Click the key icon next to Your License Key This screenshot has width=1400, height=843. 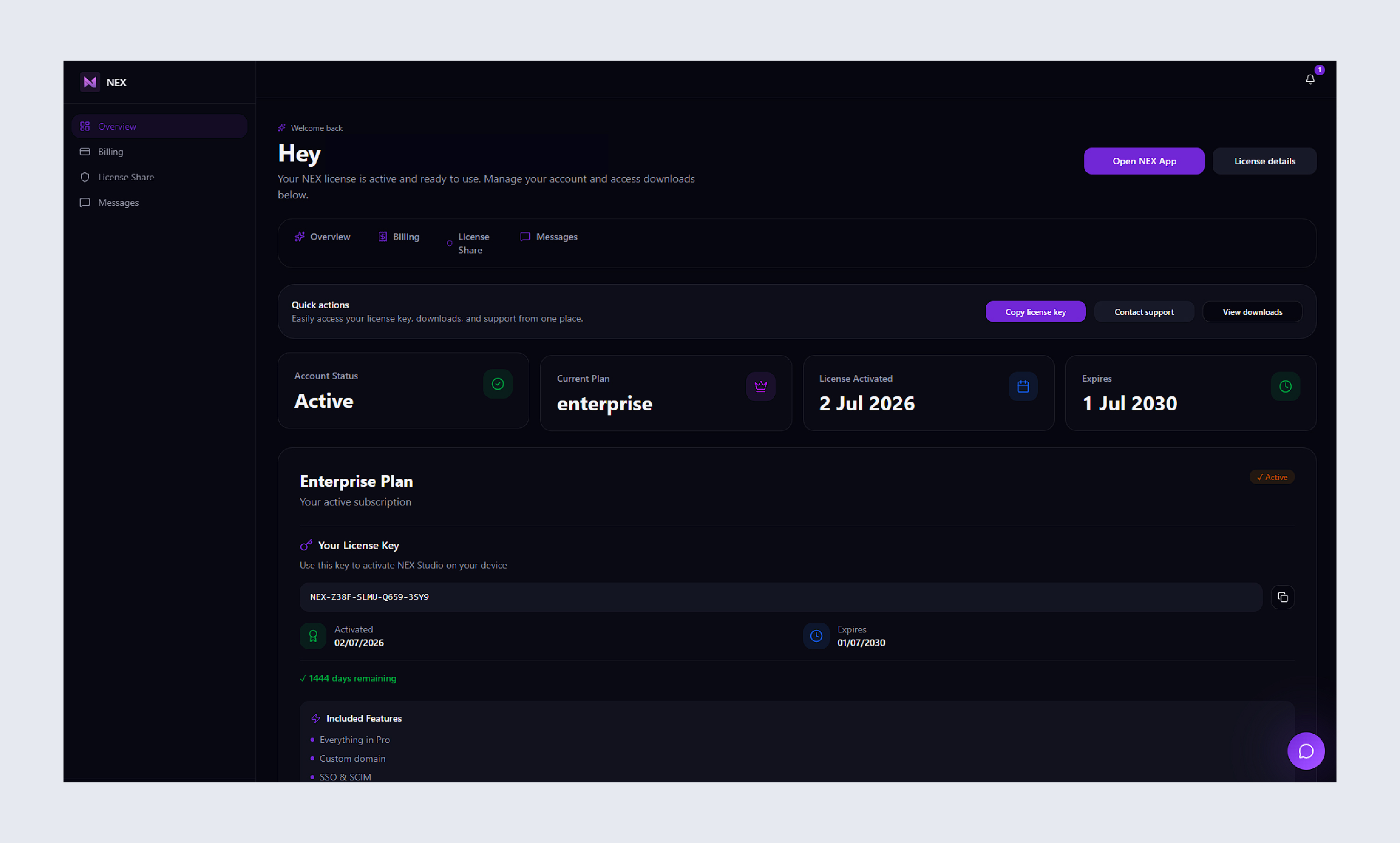(306, 545)
